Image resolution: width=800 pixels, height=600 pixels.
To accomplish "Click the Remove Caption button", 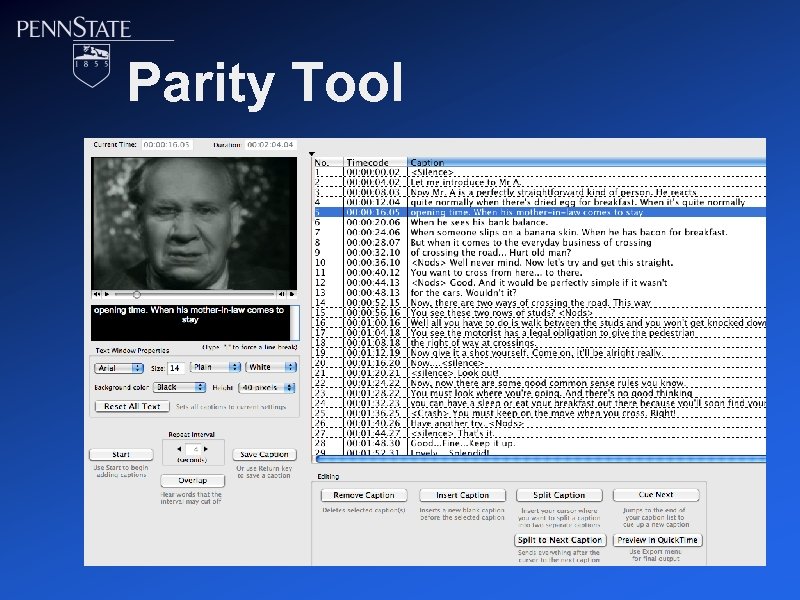I will (x=364, y=495).
